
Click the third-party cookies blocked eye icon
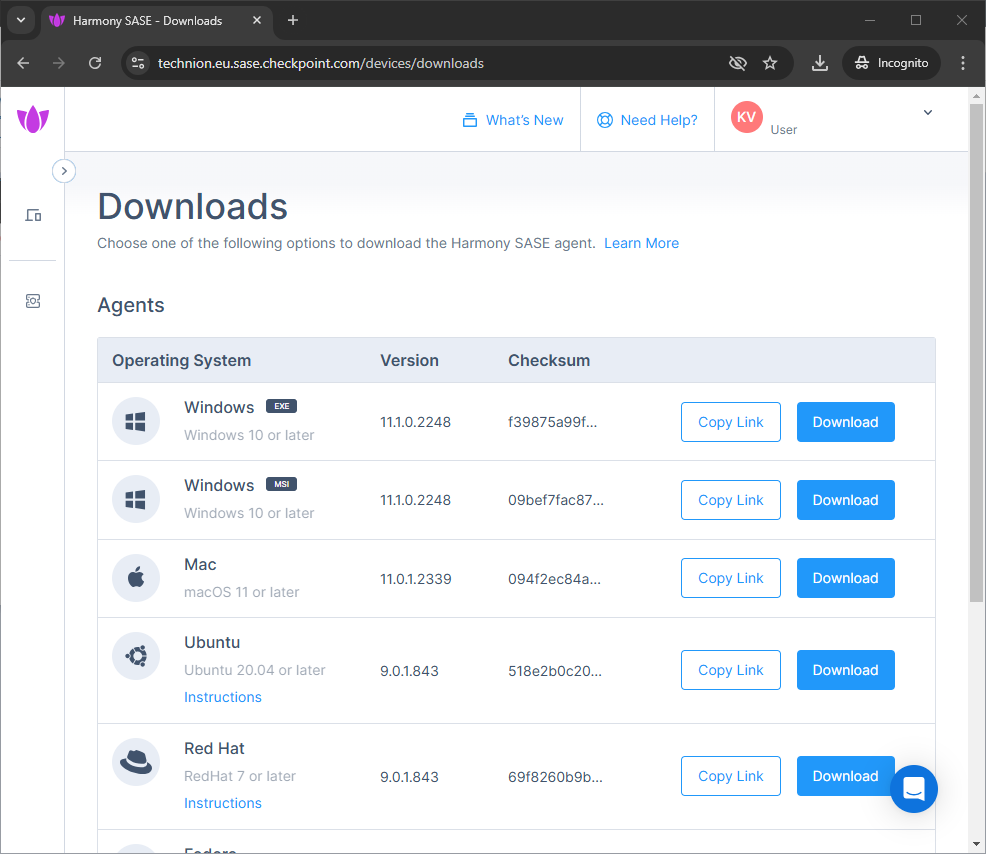pyautogui.click(x=737, y=63)
